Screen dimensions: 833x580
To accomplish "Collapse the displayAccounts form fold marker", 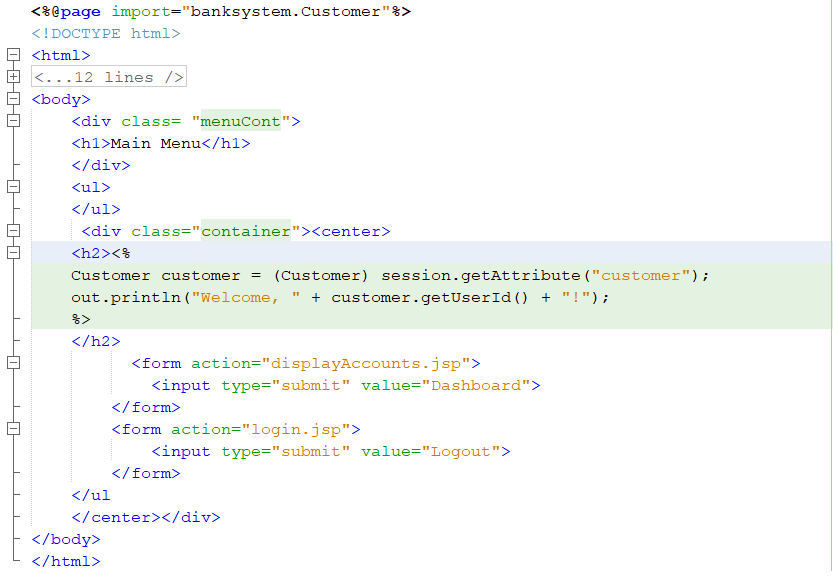I will [12, 363].
